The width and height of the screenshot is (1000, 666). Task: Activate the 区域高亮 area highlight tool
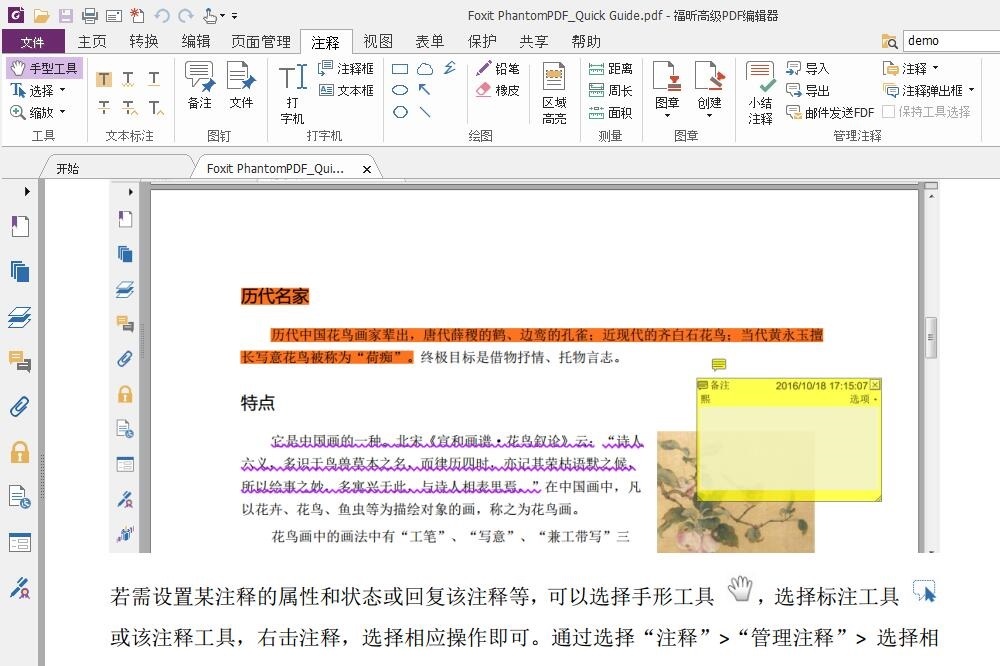[554, 93]
